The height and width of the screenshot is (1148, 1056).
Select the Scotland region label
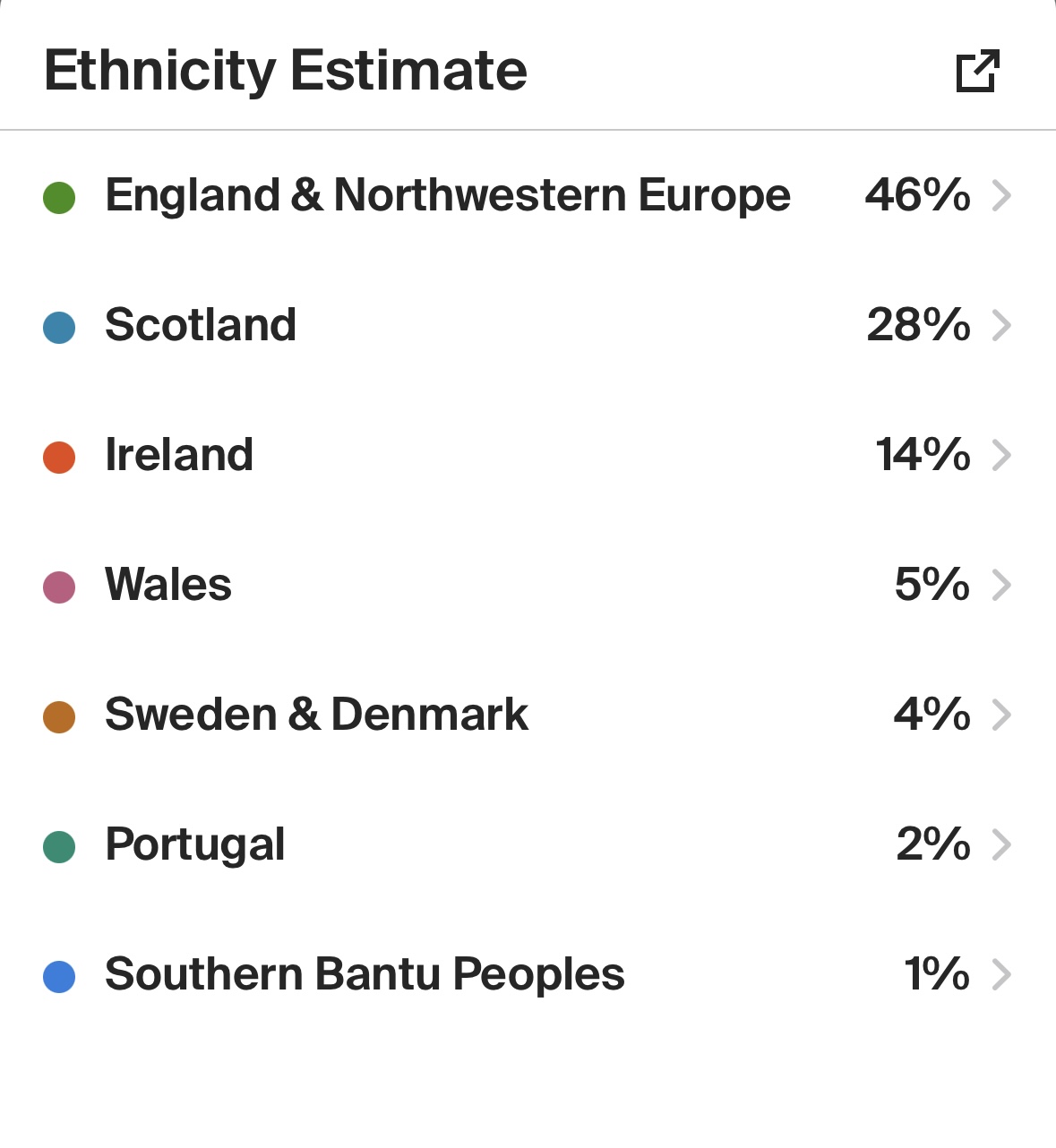coord(201,325)
